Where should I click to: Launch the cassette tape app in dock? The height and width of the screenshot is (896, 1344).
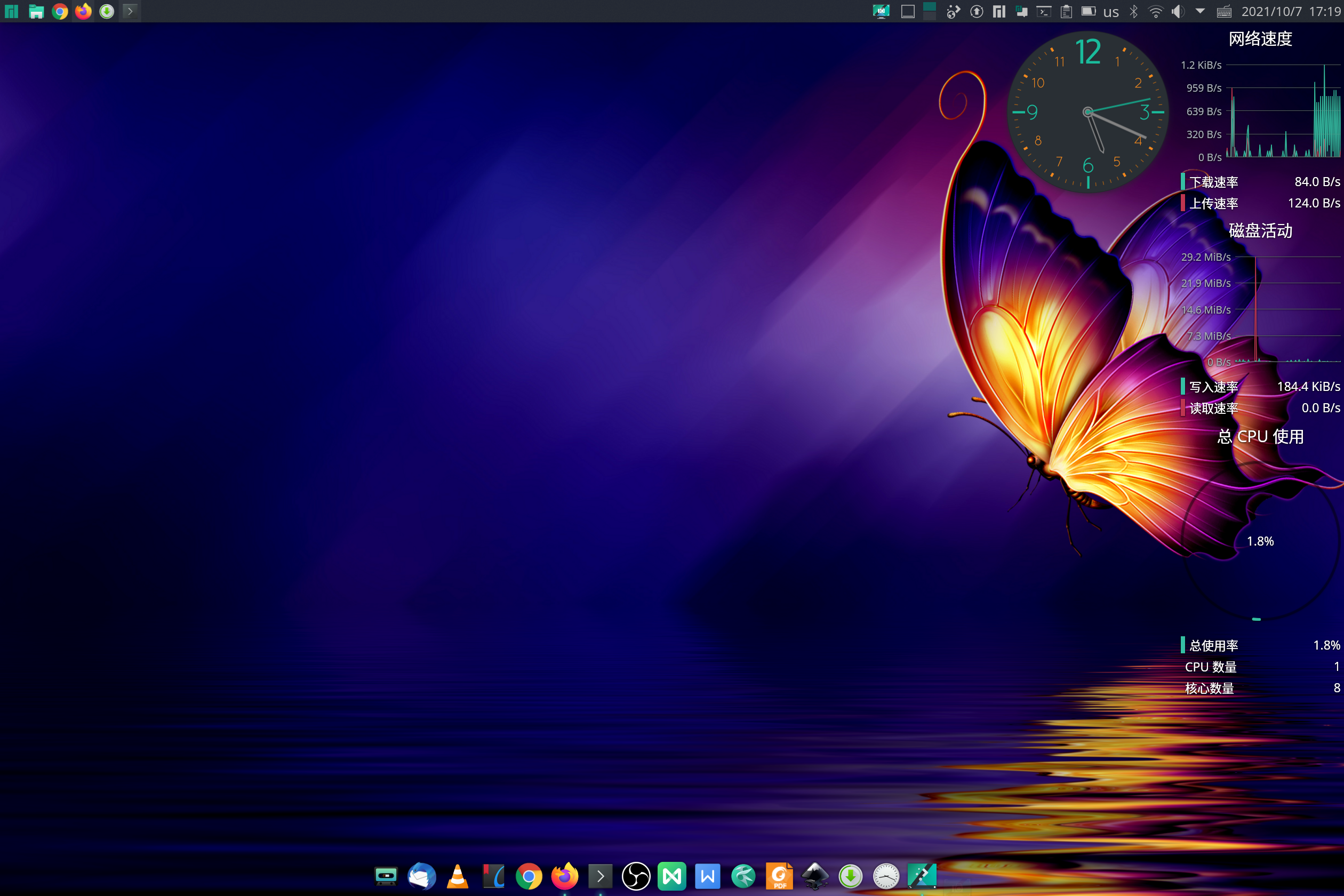click(x=386, y=876)
